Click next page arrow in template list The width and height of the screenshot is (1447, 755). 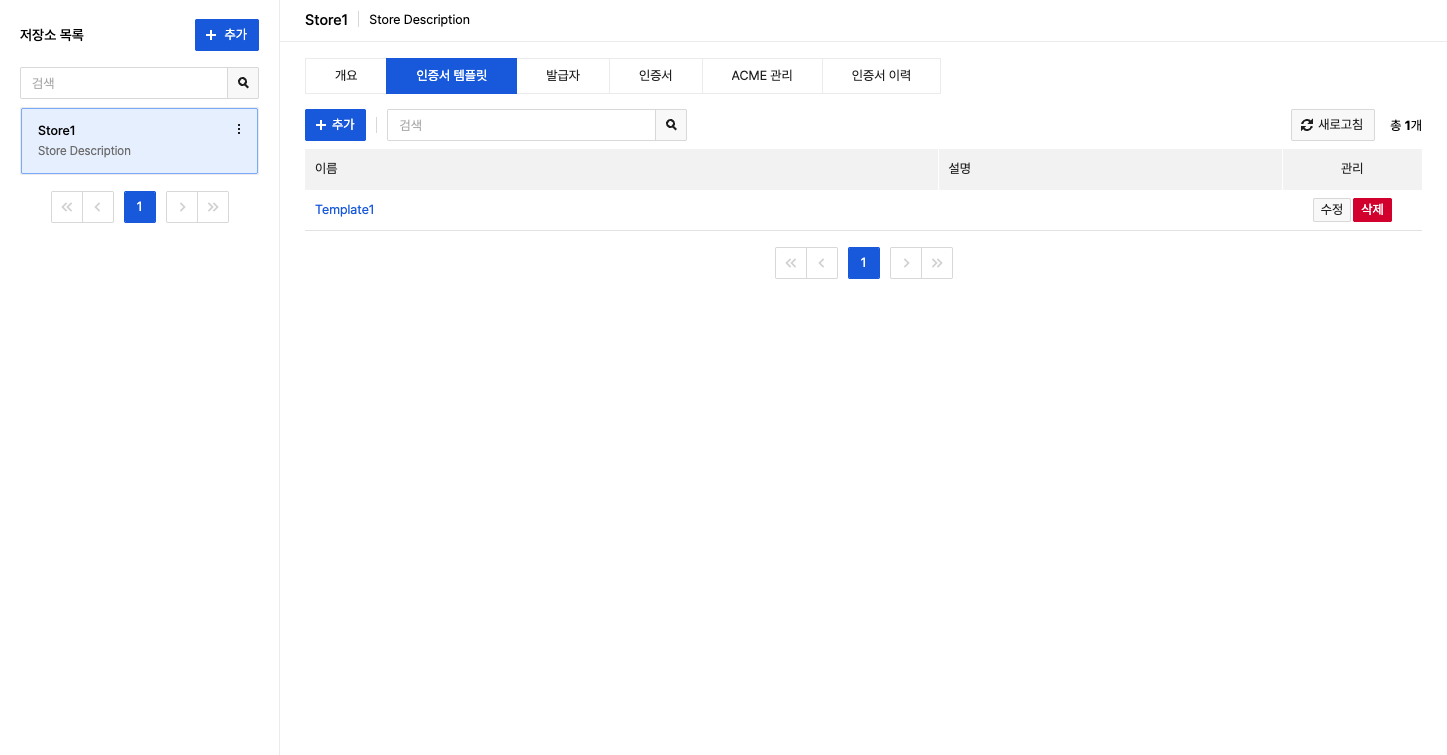point(906,263)
